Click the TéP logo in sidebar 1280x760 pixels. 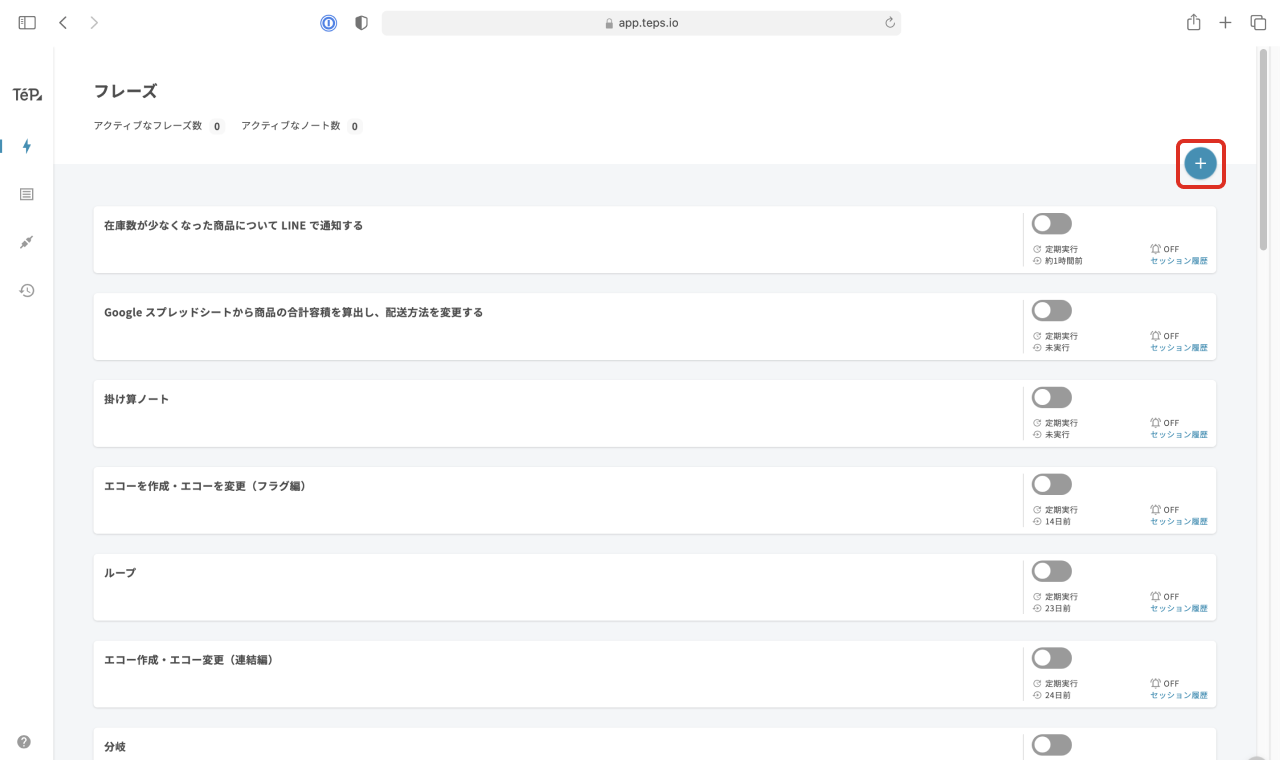(x=27, y=95)
